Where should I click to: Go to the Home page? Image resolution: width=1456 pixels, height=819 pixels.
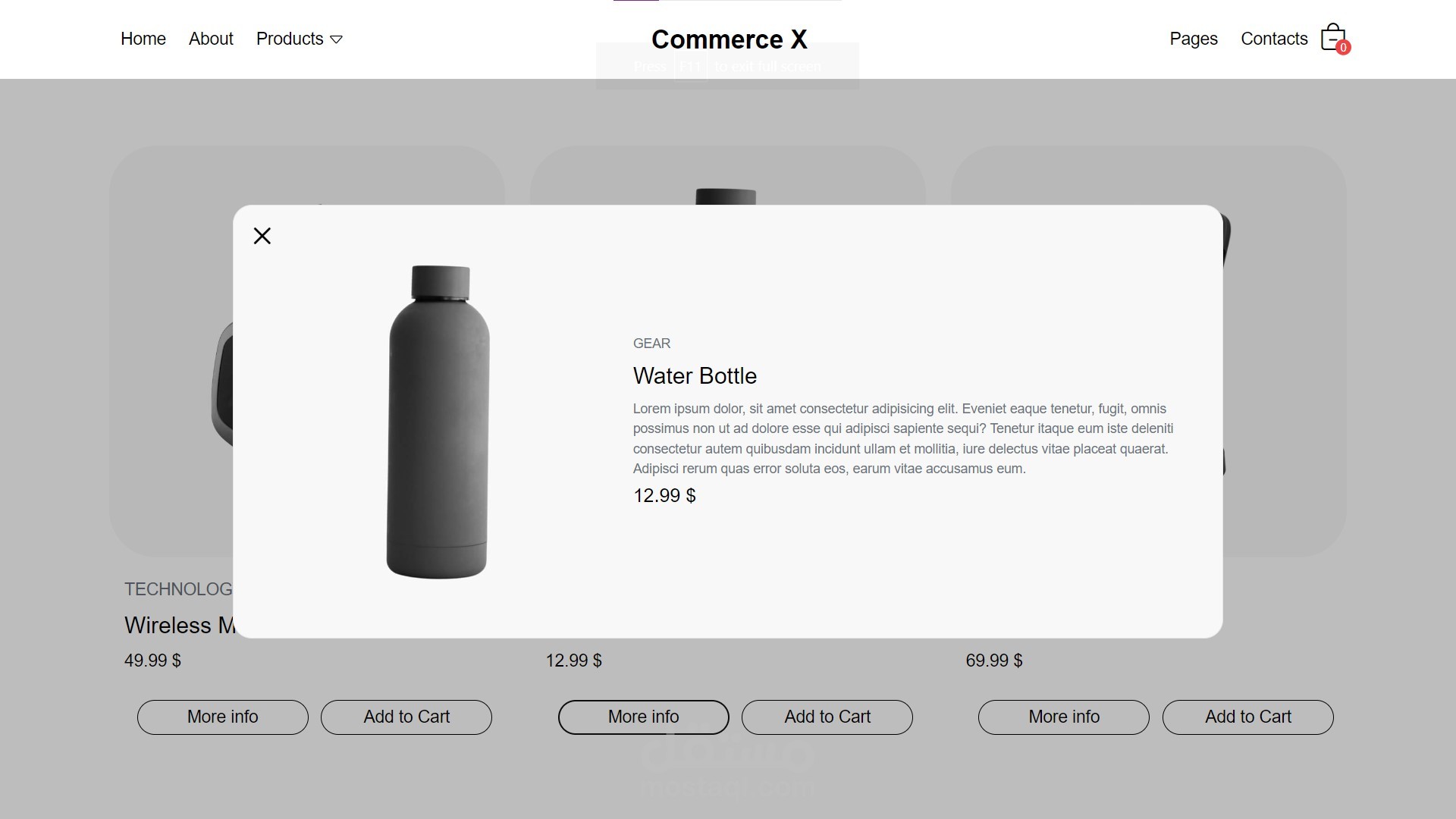pyautogui.click(x=143, y=39)
